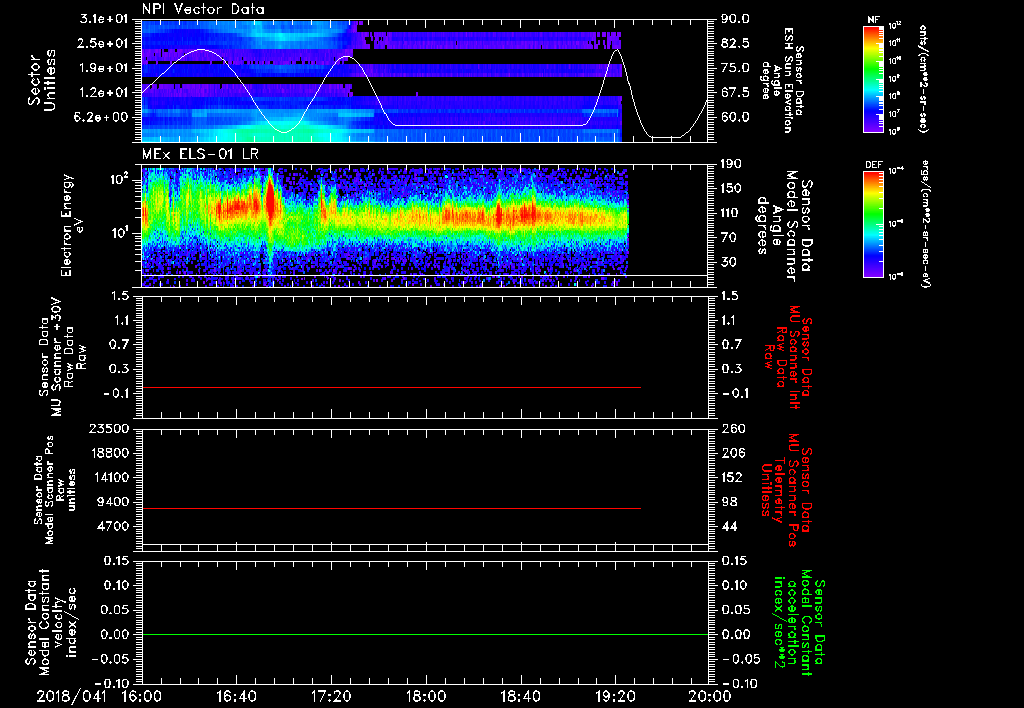1024x708 pixels.
Task: Click the red line in the Scanner Pos panel
Action: pos(391,508)
